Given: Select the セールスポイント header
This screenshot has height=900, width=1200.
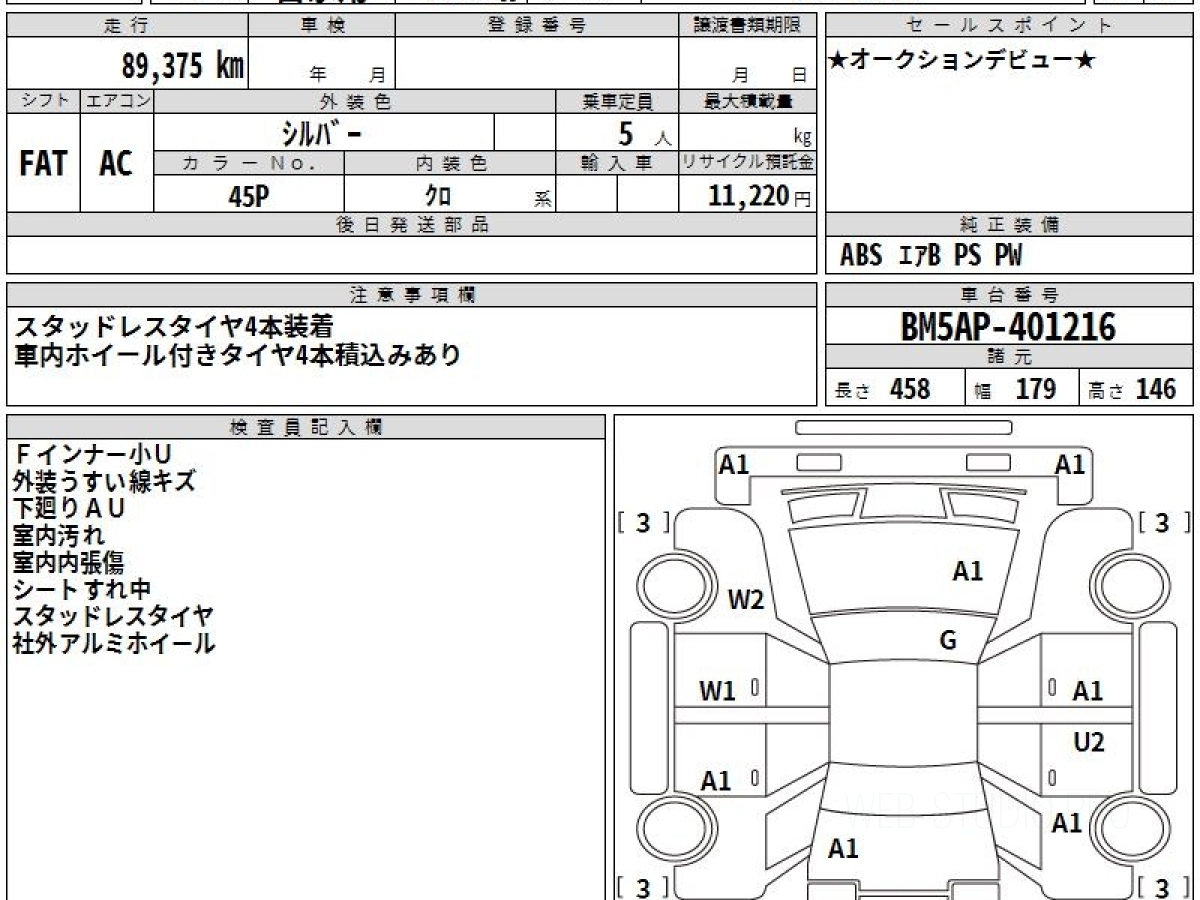Looking at the screenshot, I should tap(1010, 26).
